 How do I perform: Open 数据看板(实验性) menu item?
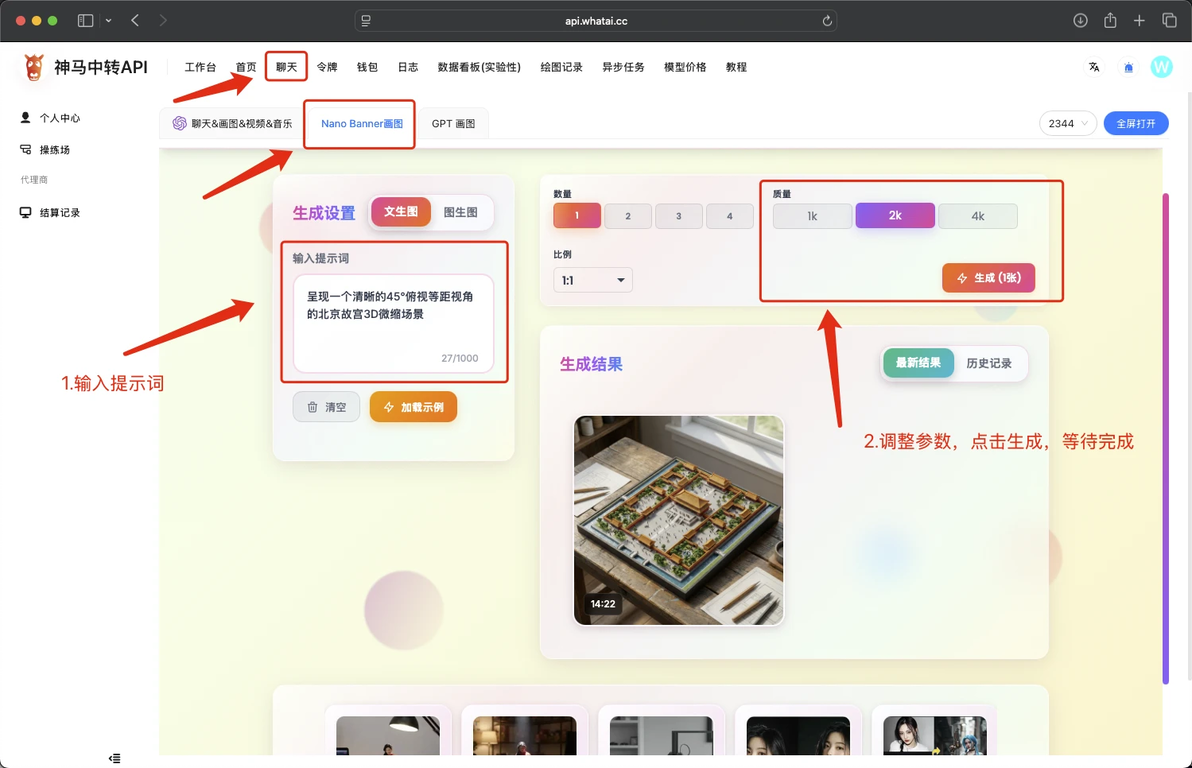pyautogui.click(x=479, y=67)
